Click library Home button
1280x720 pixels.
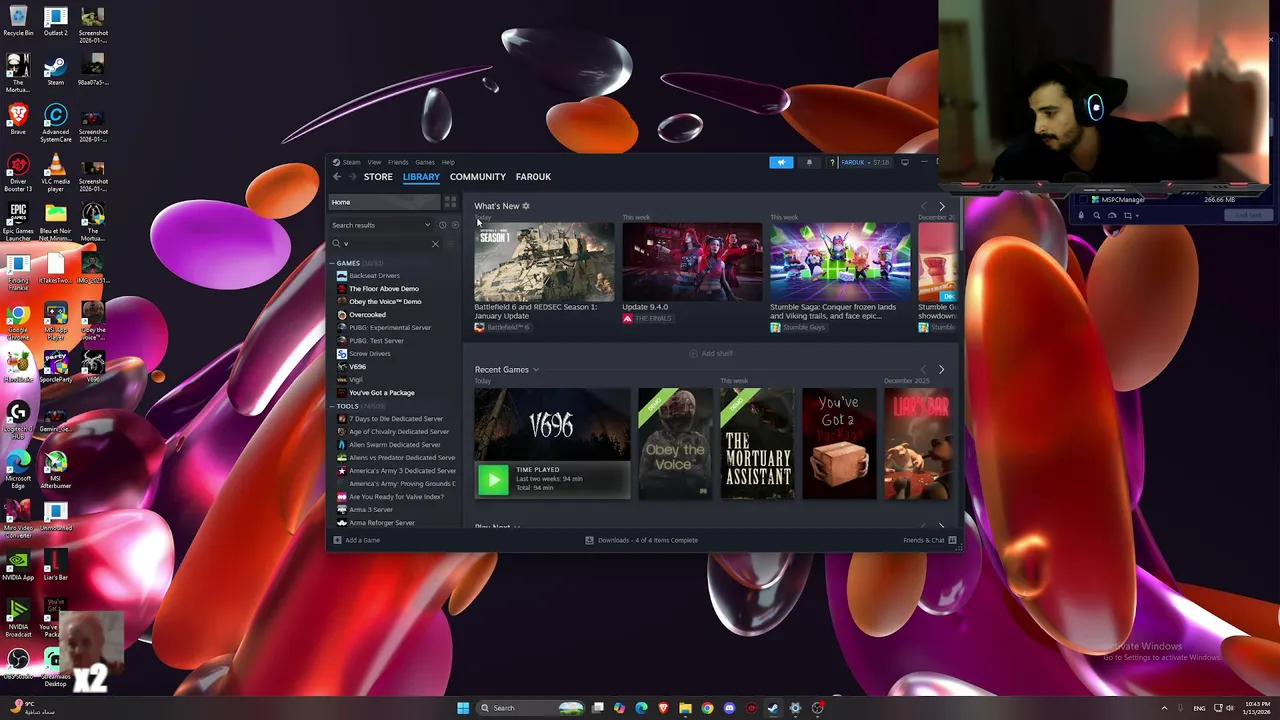384,202
